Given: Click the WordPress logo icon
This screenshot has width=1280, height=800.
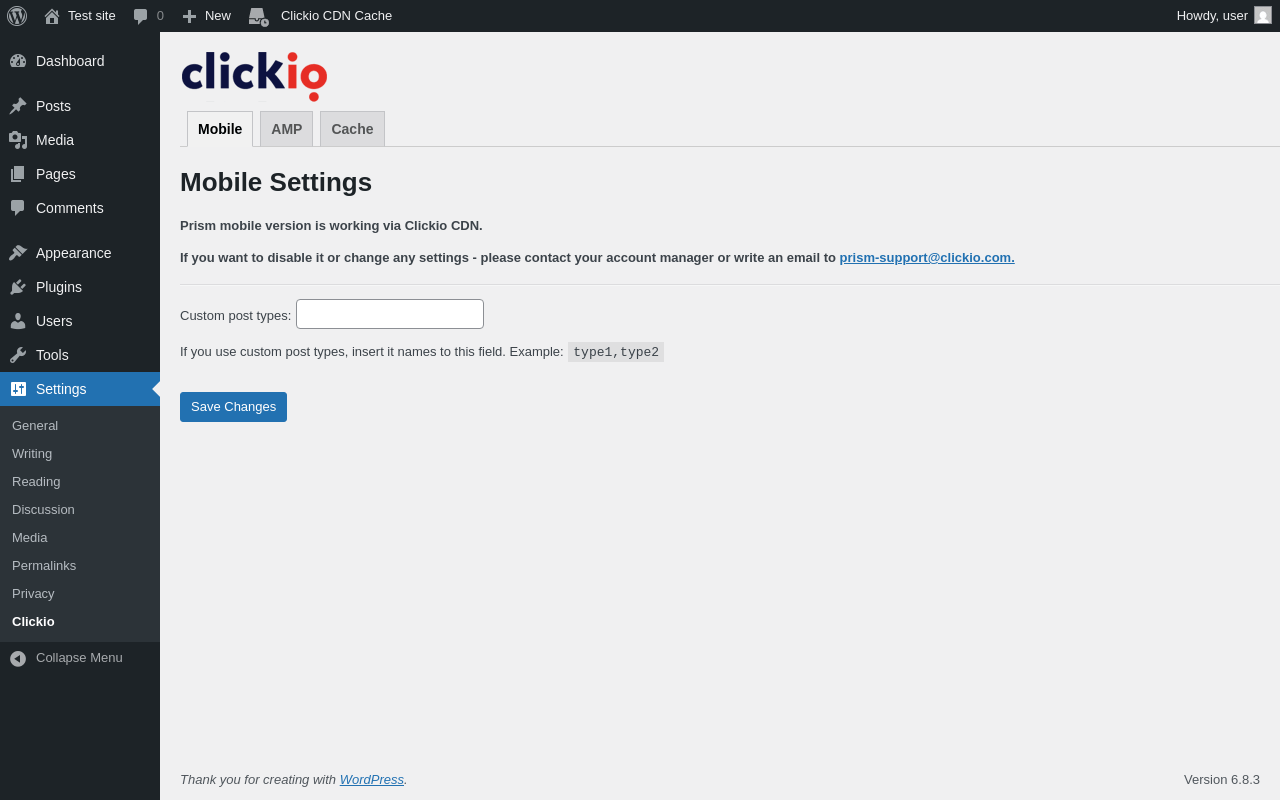Looking at the screenshot, I should click(x=17, y=16).
